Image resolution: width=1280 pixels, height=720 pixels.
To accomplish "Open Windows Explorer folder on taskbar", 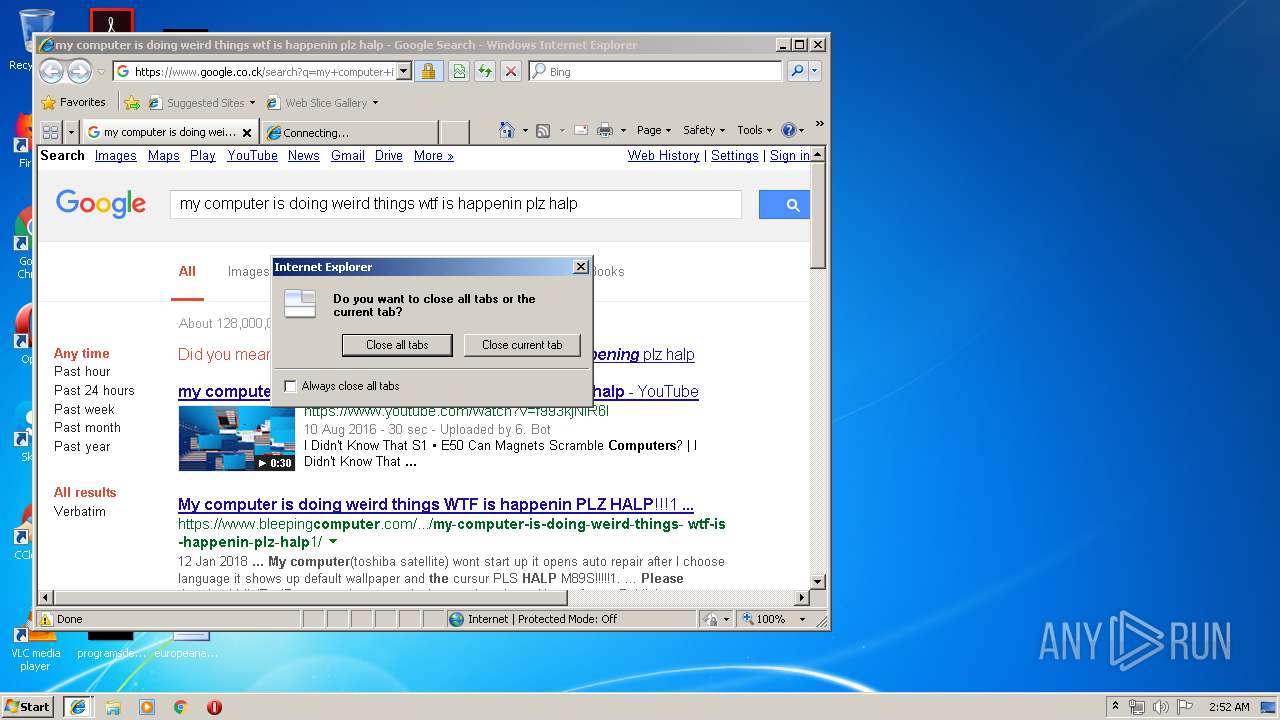I will point(112,707).
